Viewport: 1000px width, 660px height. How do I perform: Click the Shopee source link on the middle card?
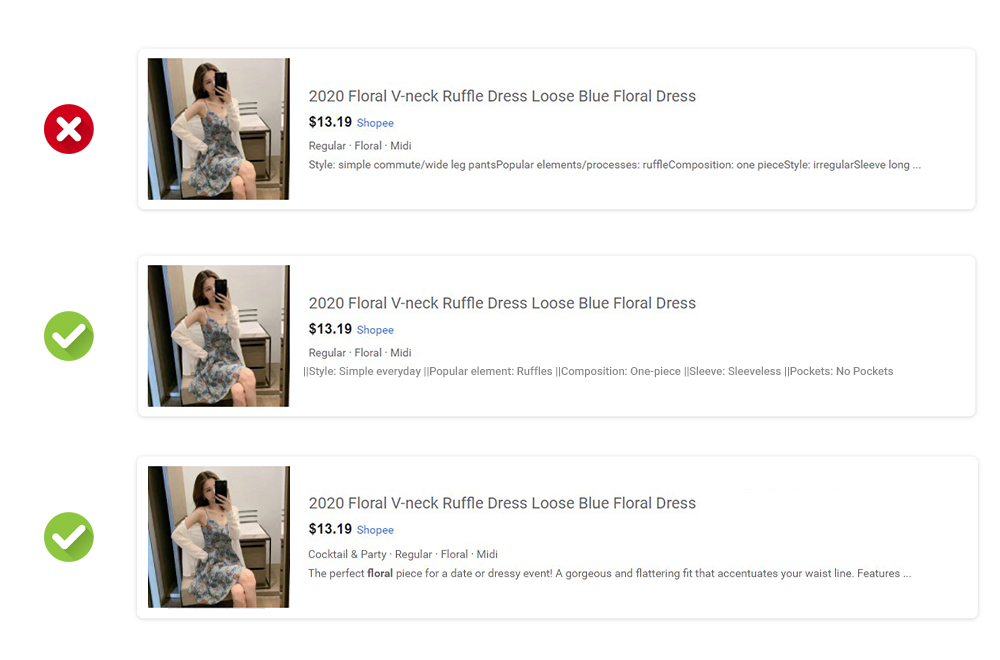(x=375, y=329)
